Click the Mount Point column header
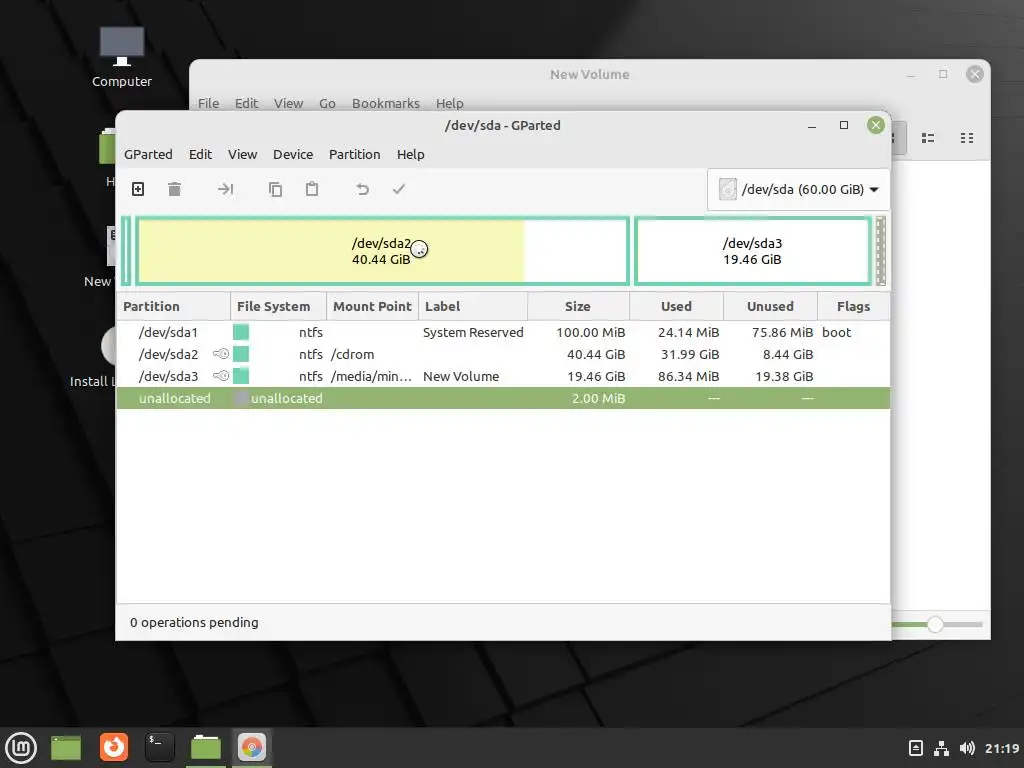Screen dimensions: 1024x768 pyautogui.click(x=372, y=307)
